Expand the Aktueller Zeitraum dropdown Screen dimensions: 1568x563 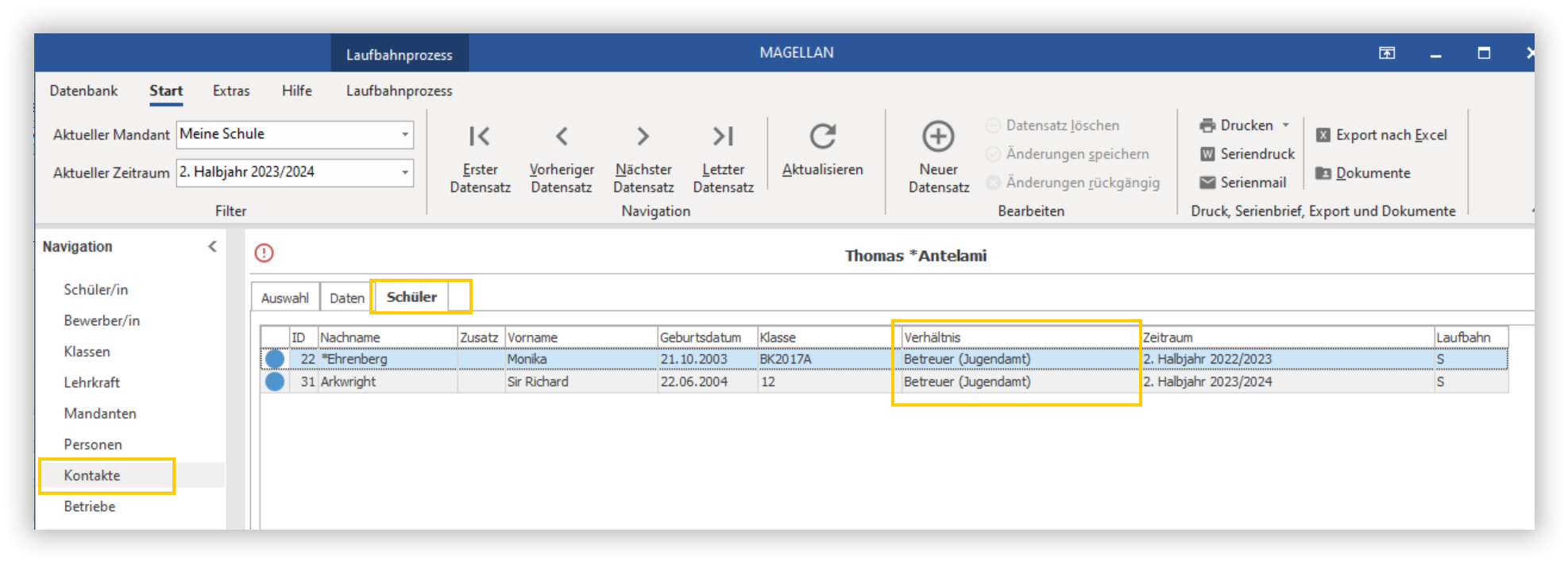(x=405, y=172)
